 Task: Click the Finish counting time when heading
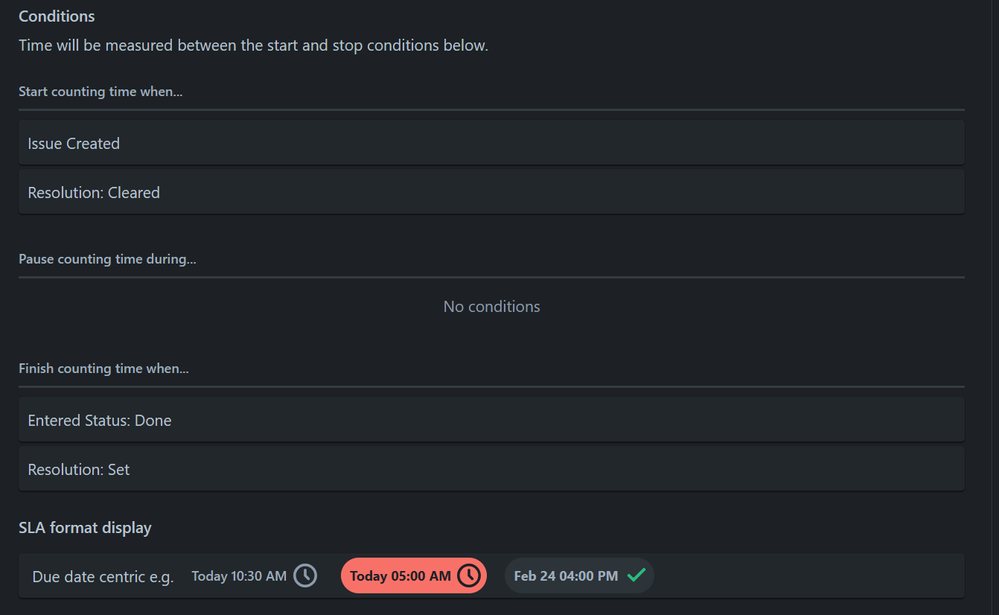[x=104, y=369]
